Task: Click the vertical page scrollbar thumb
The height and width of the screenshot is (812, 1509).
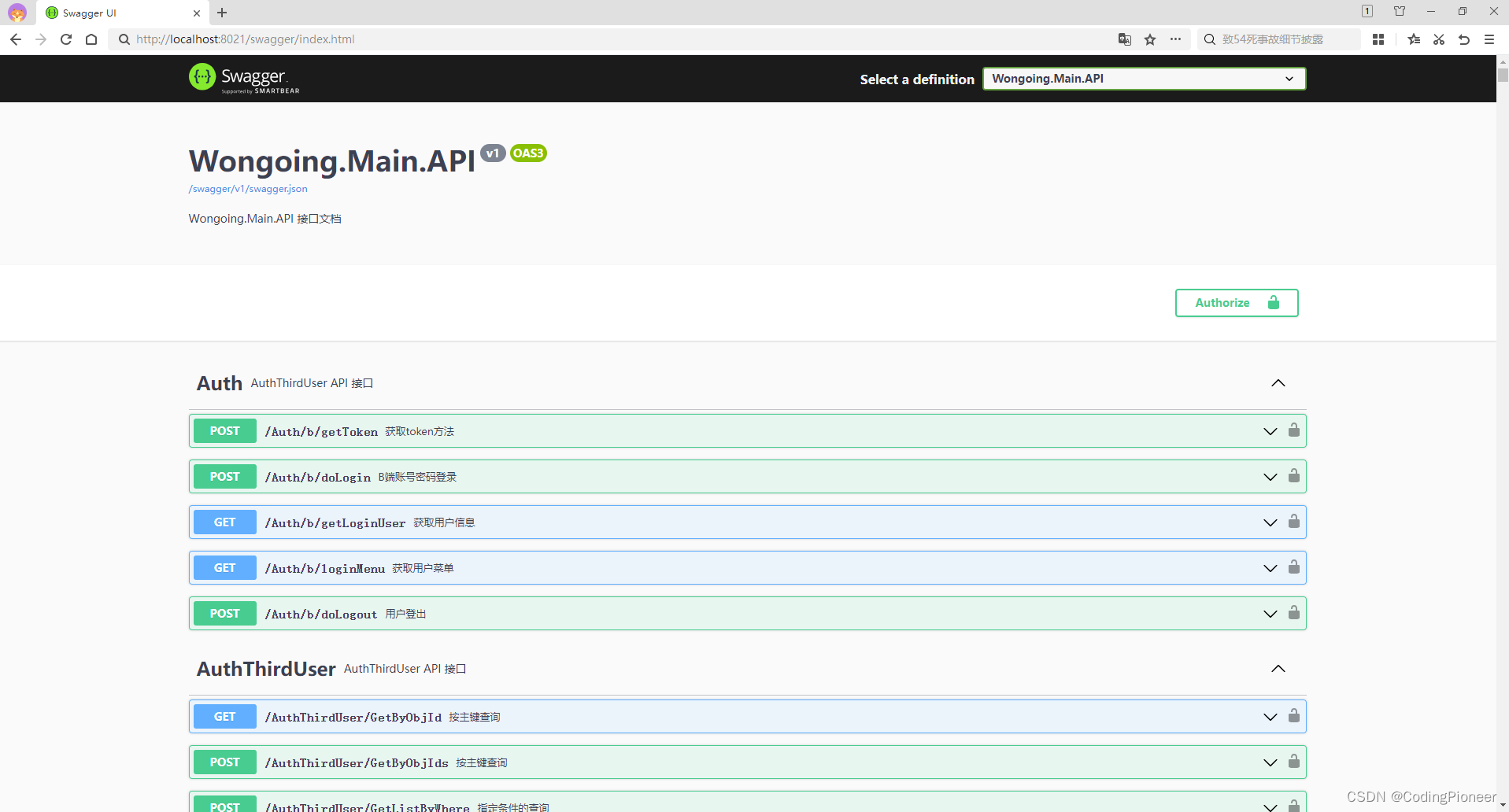Action: 1503,76
